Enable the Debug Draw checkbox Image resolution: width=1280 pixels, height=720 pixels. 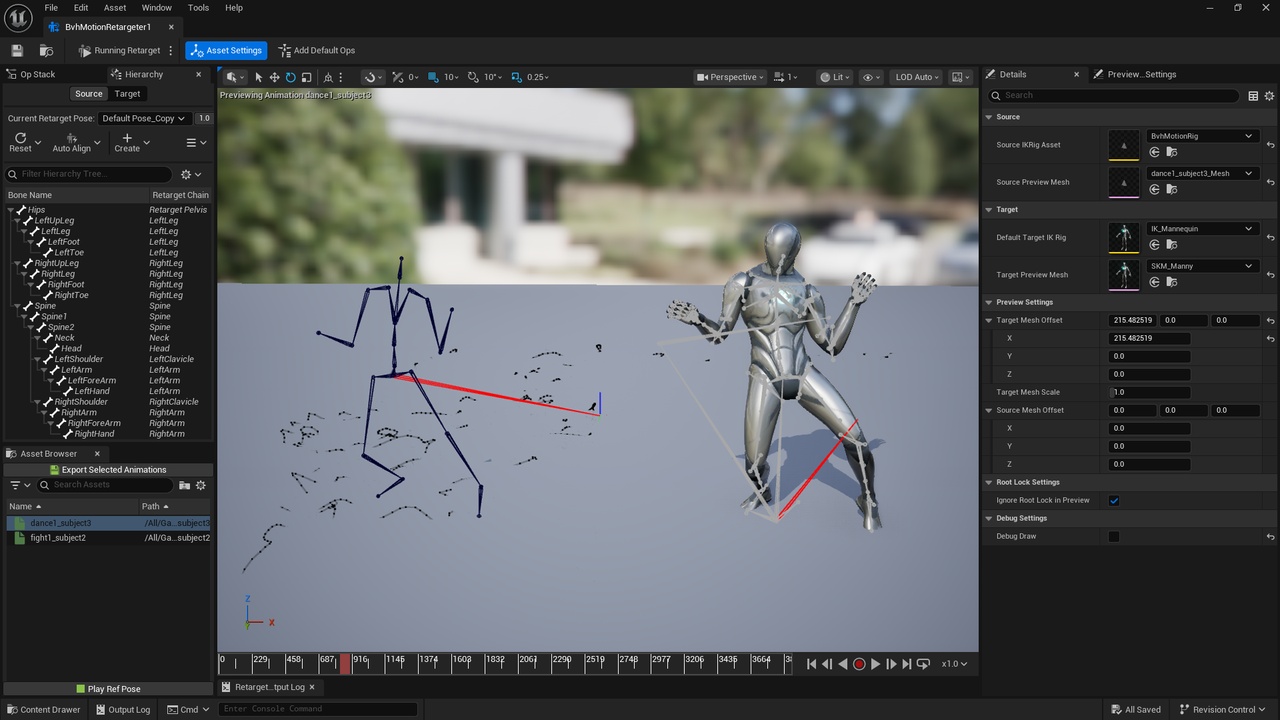coord(1114,536)
